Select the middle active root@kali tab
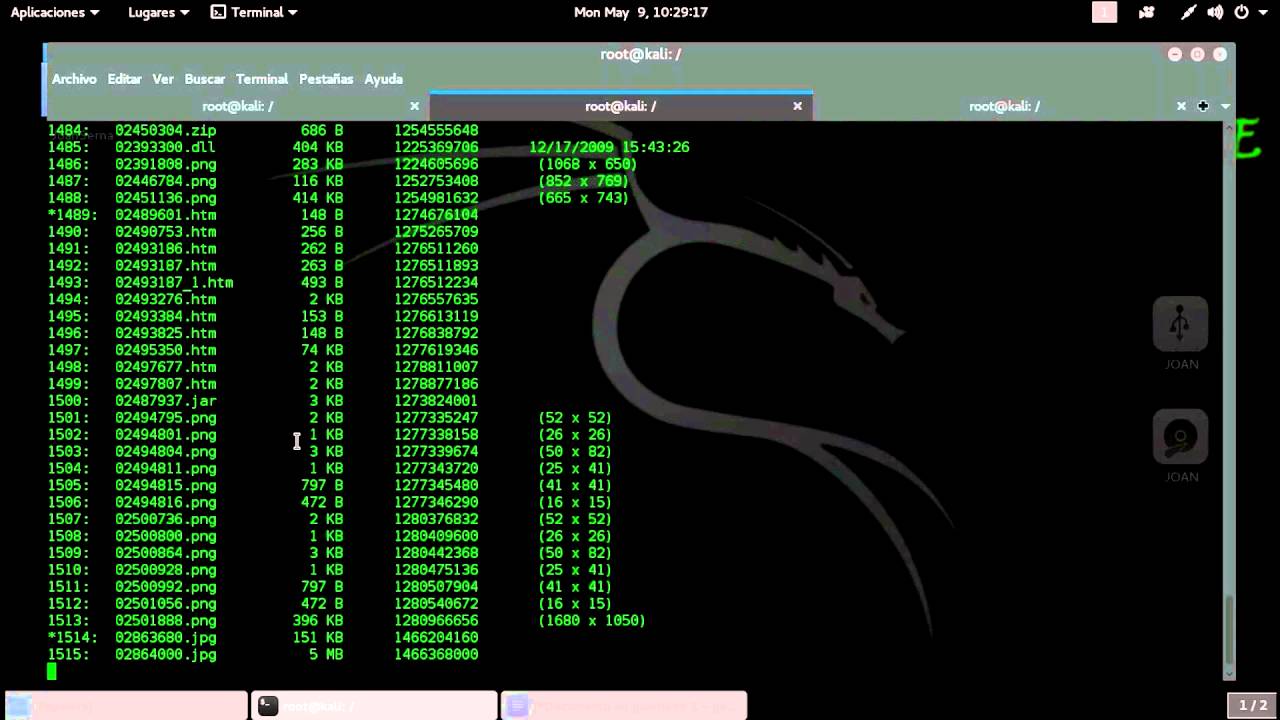 [x=621, y=106]
